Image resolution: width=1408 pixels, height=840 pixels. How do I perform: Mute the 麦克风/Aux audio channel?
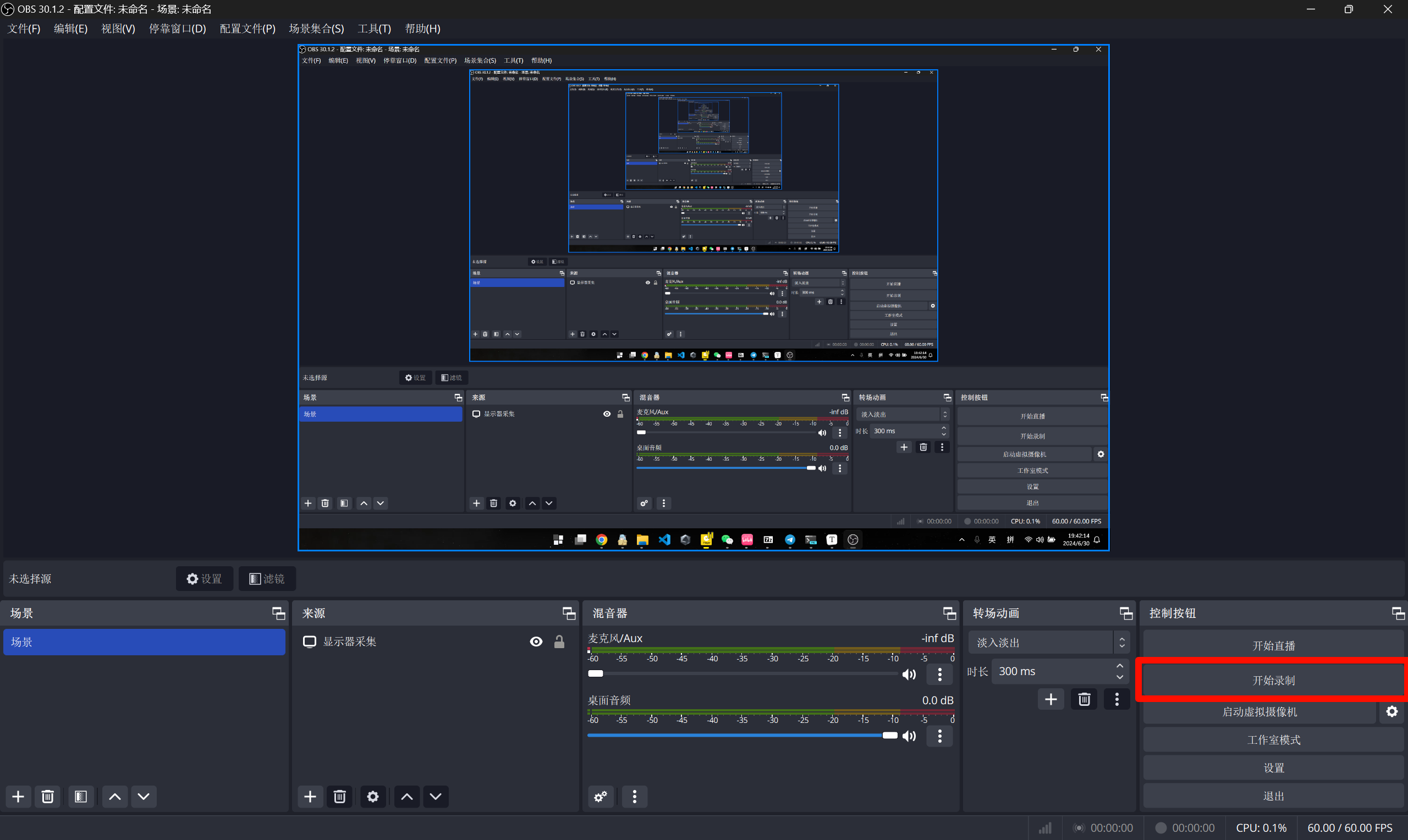[909, 673]
